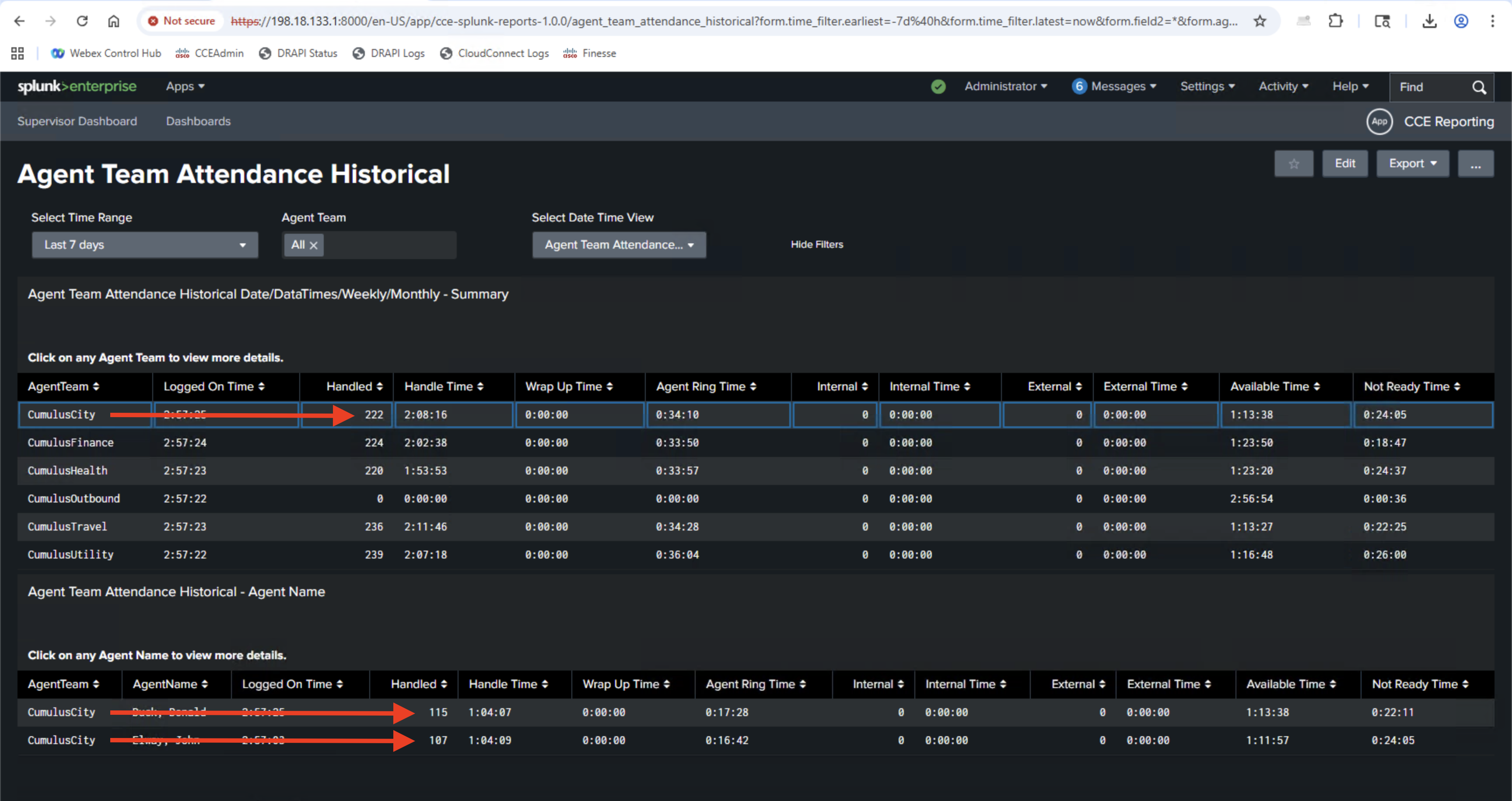The image size is (1512, 801).
Task: Click the Not secure warning badge
Action: [x=182, y=21]
